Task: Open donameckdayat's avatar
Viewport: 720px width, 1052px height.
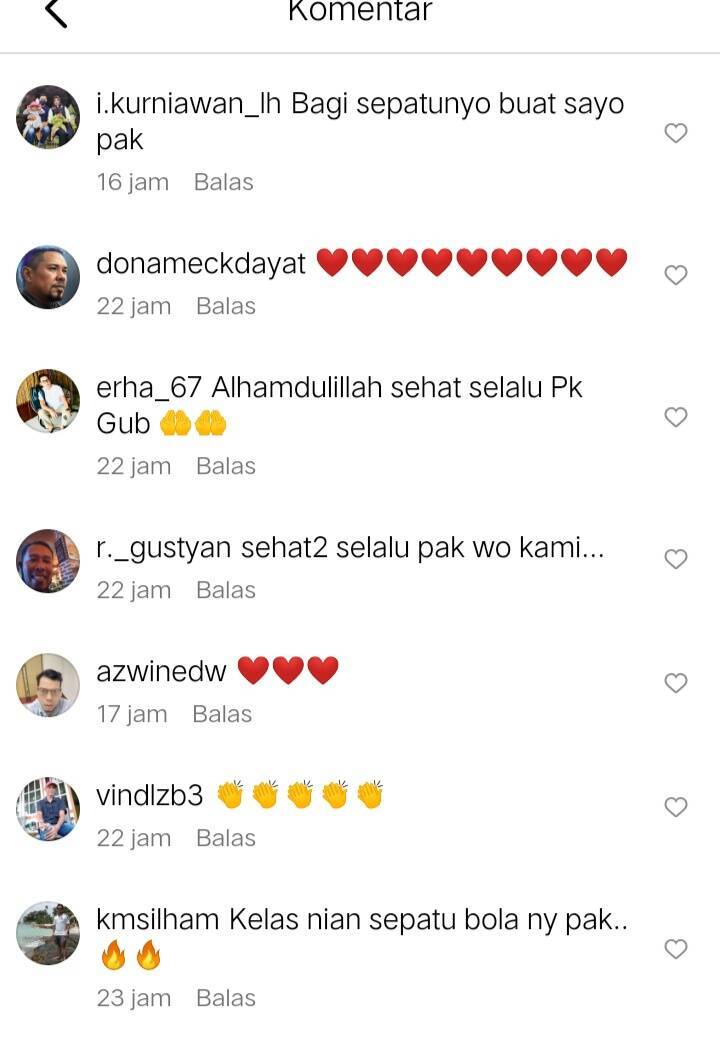Action: point(48,277)
